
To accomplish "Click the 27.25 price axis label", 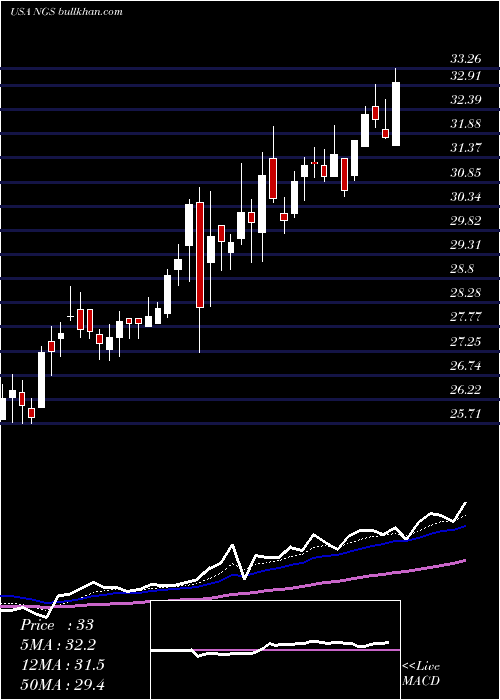I will 466,342.
